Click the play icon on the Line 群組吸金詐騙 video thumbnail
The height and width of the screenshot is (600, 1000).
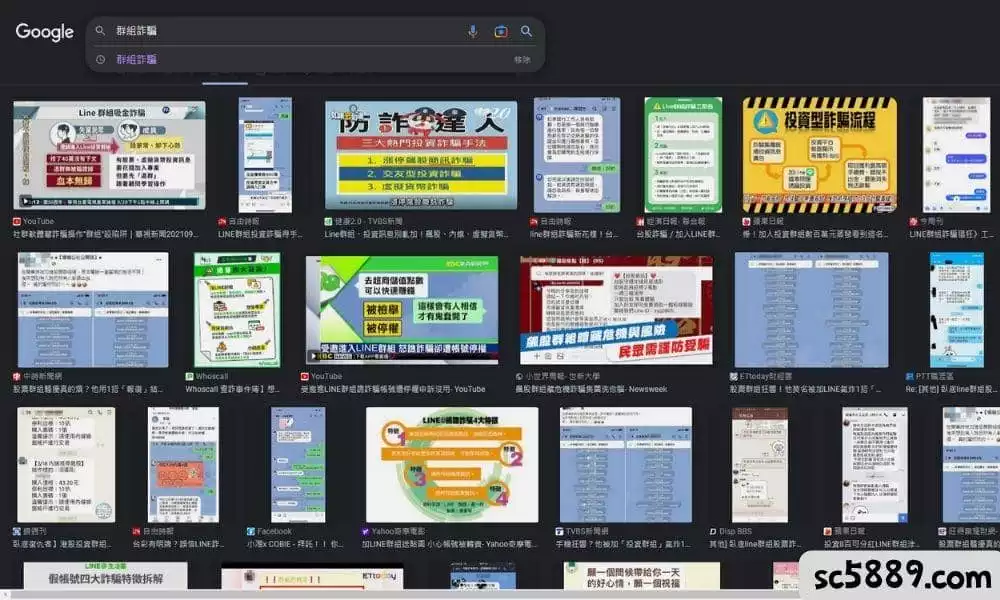point(26,201)
